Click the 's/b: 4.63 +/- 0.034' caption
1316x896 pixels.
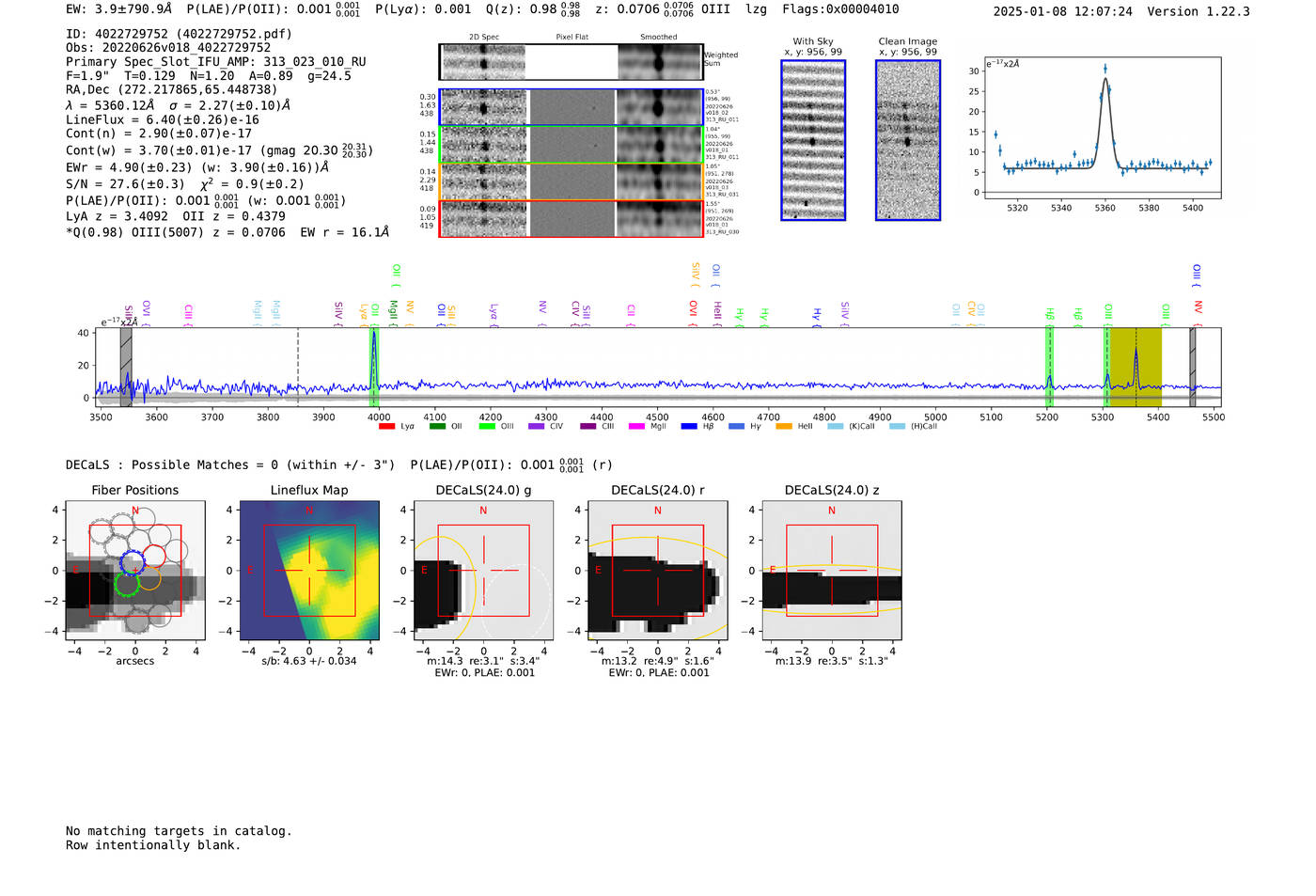309,661
